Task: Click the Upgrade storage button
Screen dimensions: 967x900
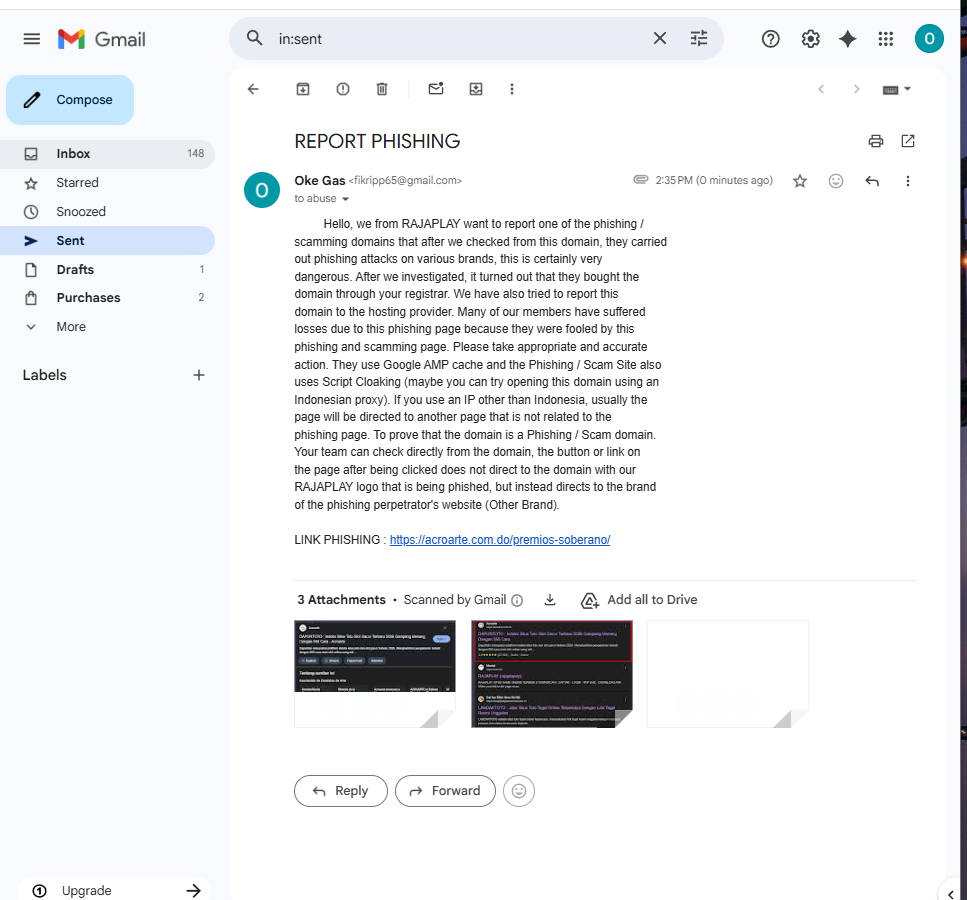Action: pyautogui.click(x=115, y=890)
